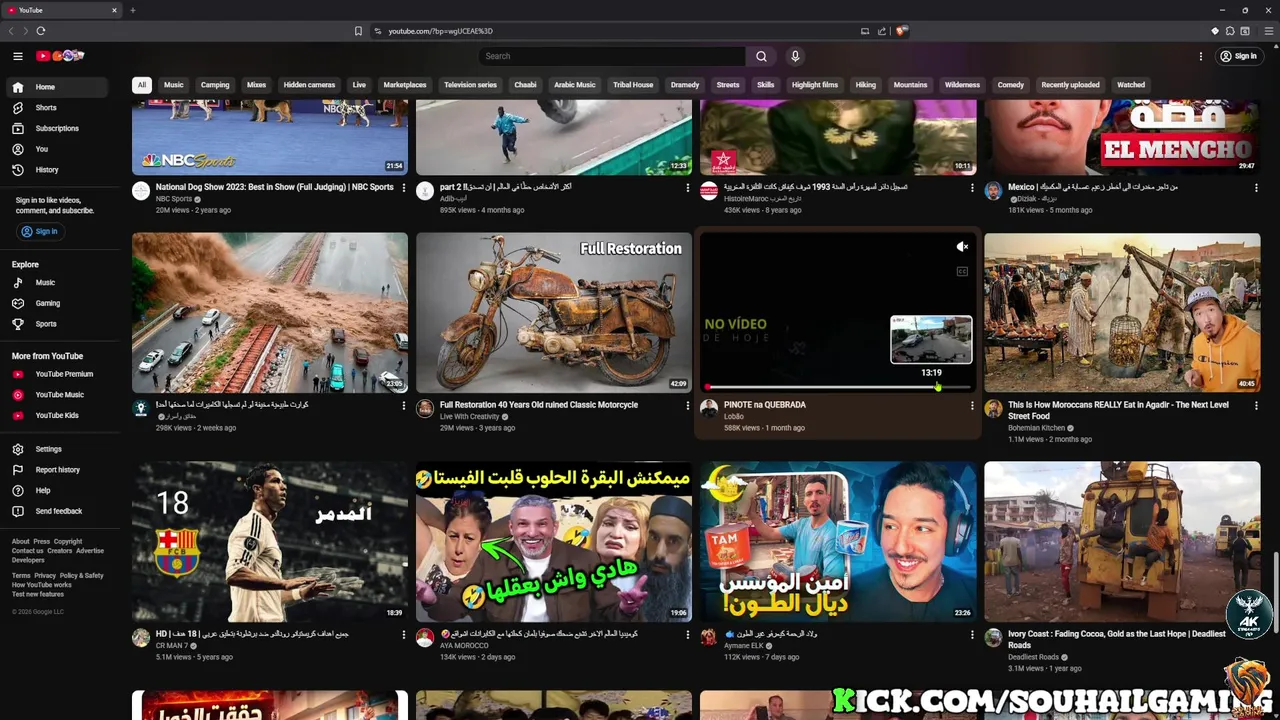Viewport: 1280px width, 720px height.
Task: Click the search magnifier button
Action: pyautogui.click(x=761, y=56)
